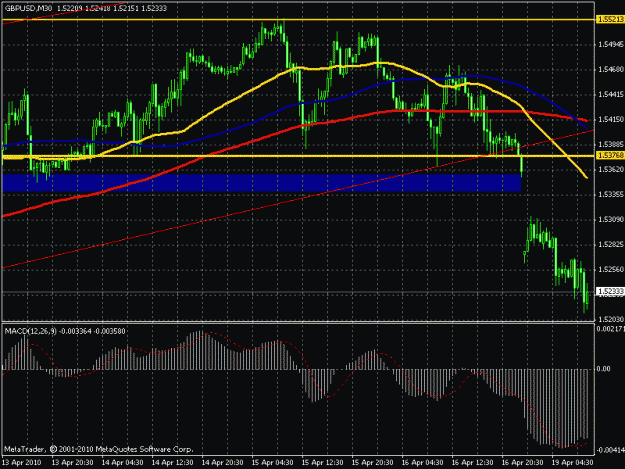Viewport: 625px width, 469px height.
Task: Select the blue rectangle support zone
Action: pyautogui.click(x=261, y=183)
